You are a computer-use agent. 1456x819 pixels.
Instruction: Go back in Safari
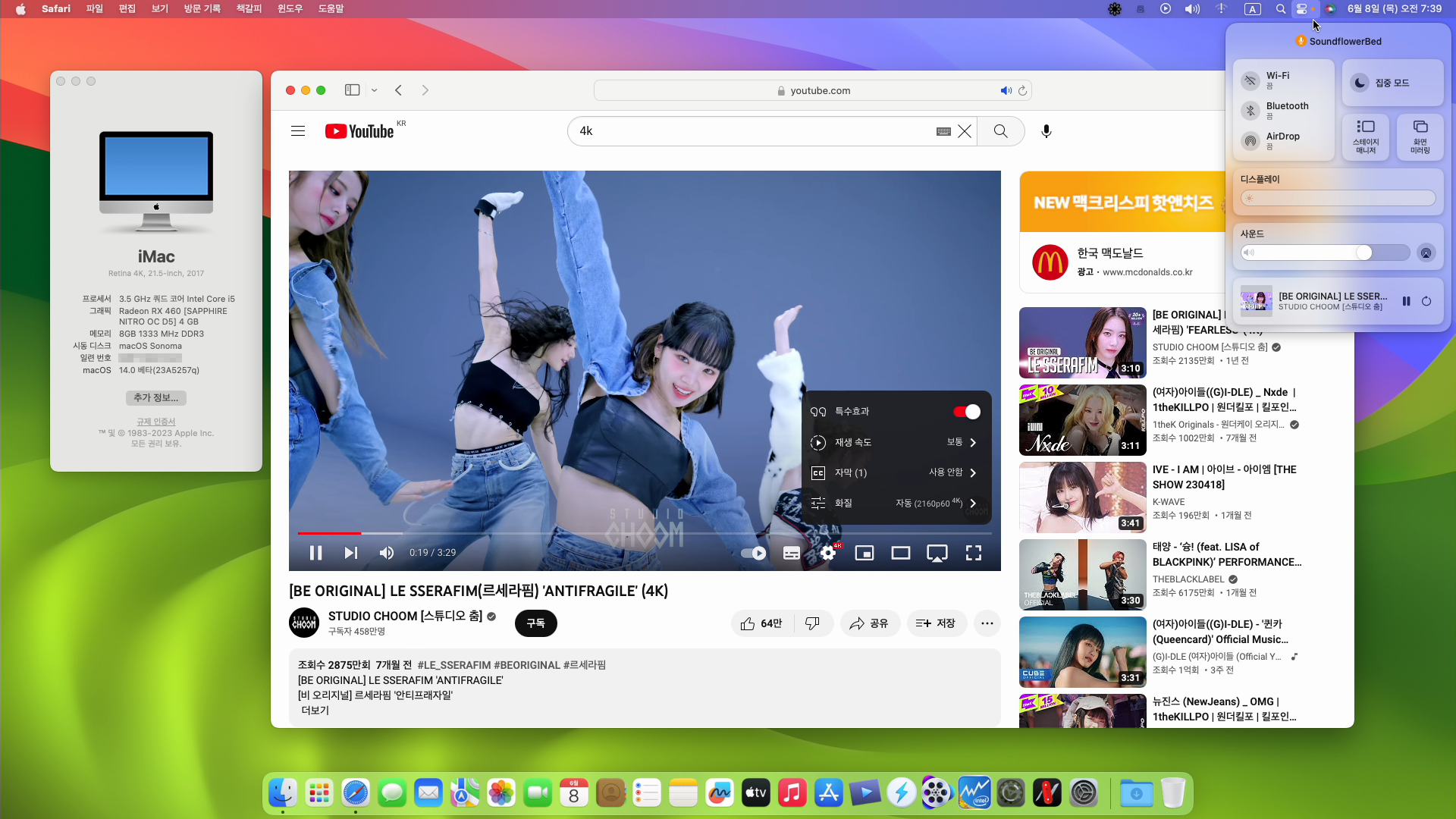(x=398, y=90)
